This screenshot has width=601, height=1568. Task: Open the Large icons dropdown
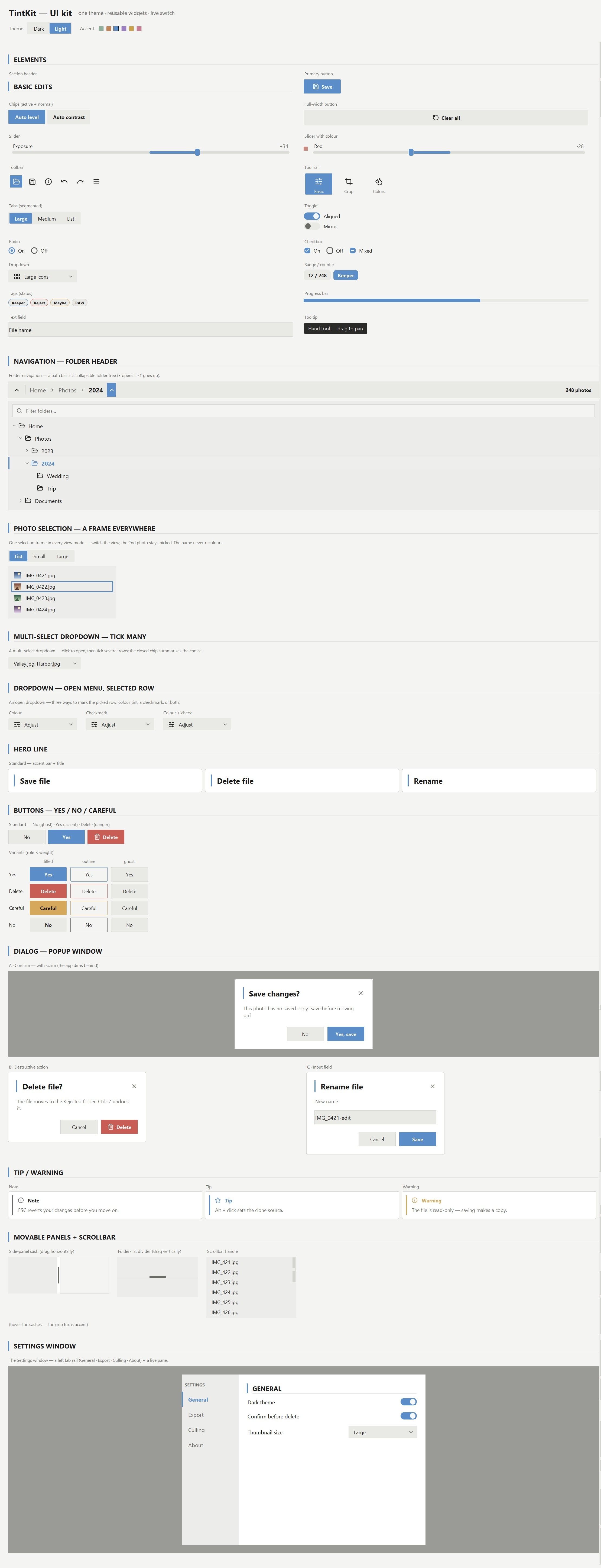click(x=43, y=276)
